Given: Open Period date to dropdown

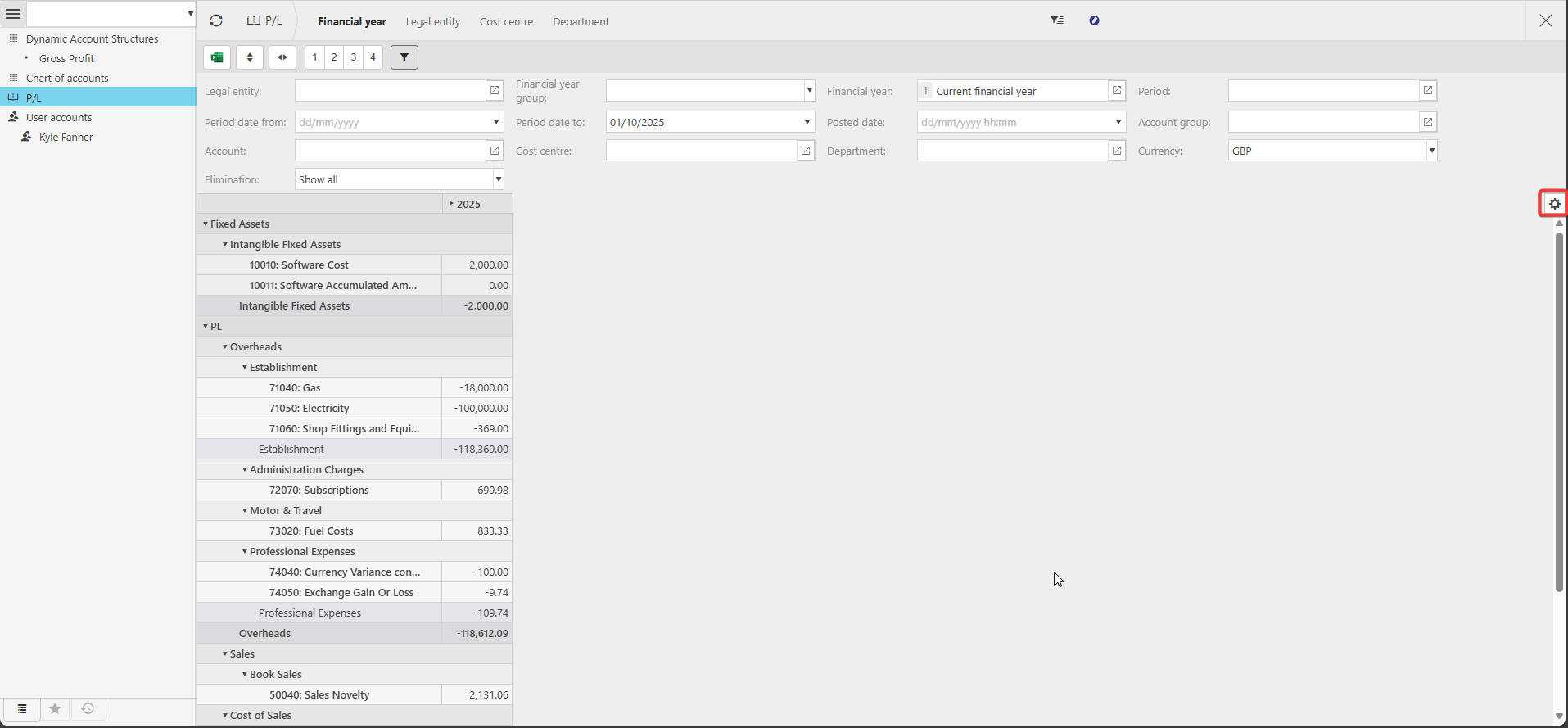Looking at the screenshot, I should click(807, 122).
